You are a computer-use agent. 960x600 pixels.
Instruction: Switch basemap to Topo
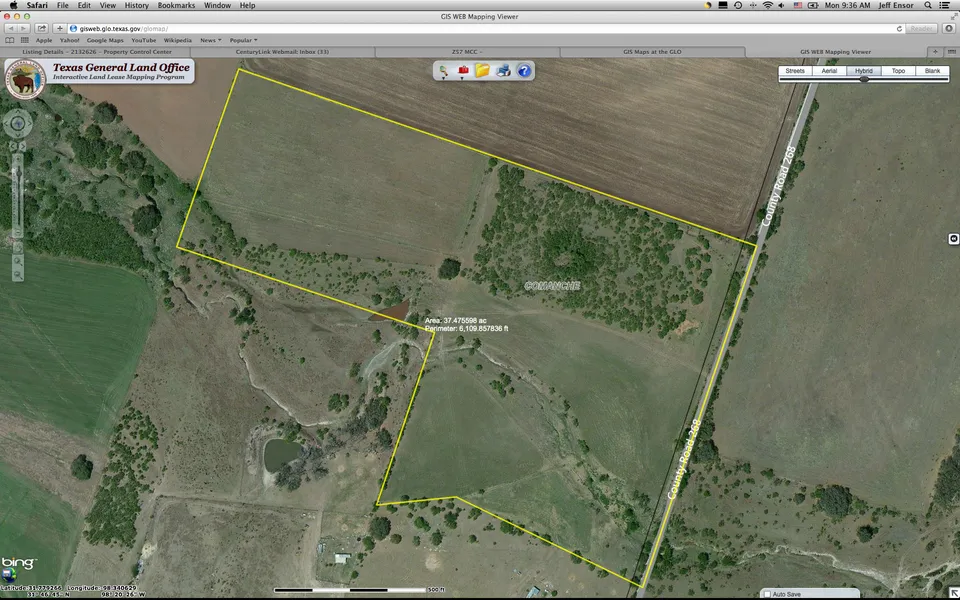(x=899, y=71)
